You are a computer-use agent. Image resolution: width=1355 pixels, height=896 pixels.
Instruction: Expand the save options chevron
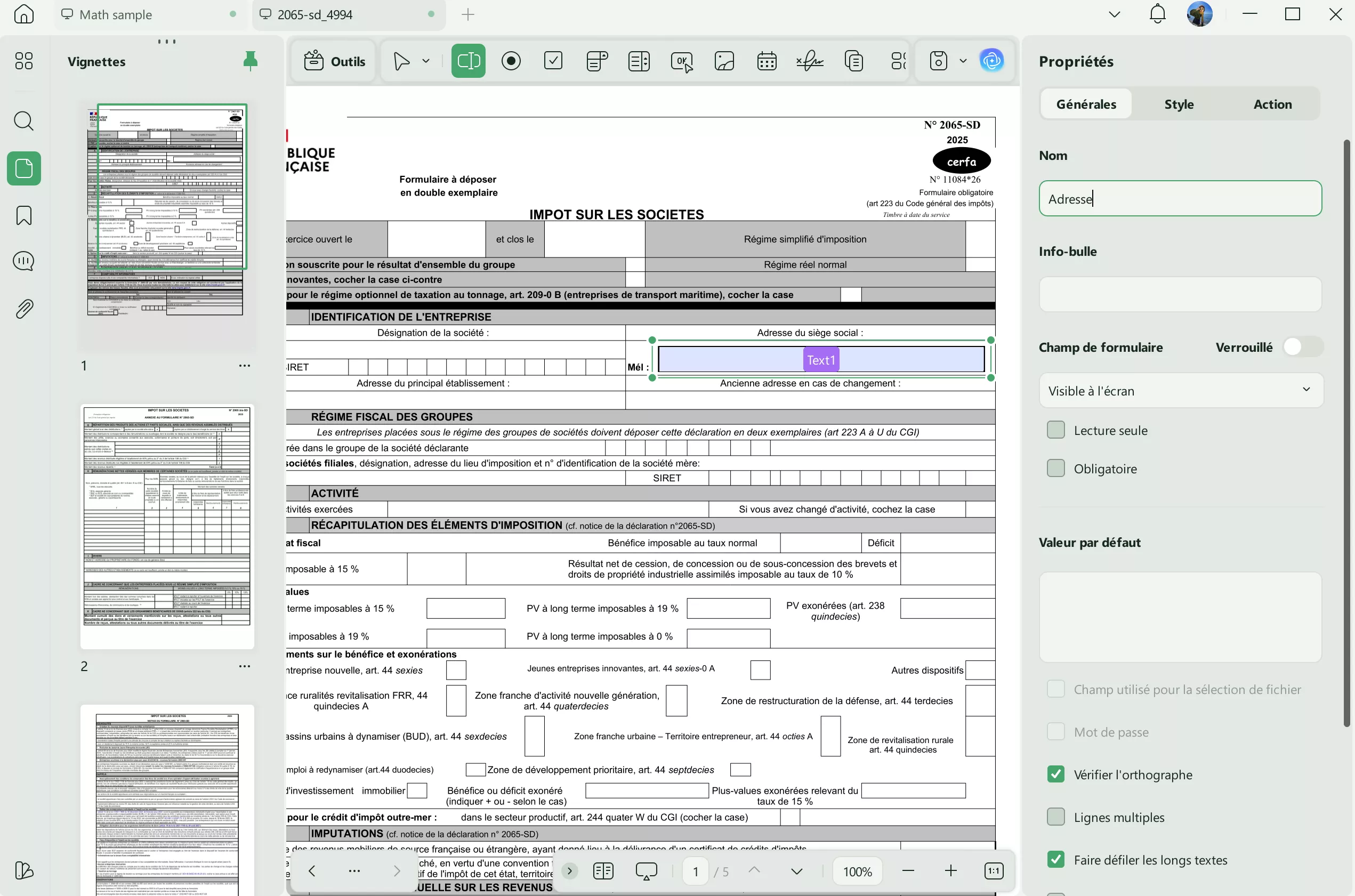click(964, 61)
